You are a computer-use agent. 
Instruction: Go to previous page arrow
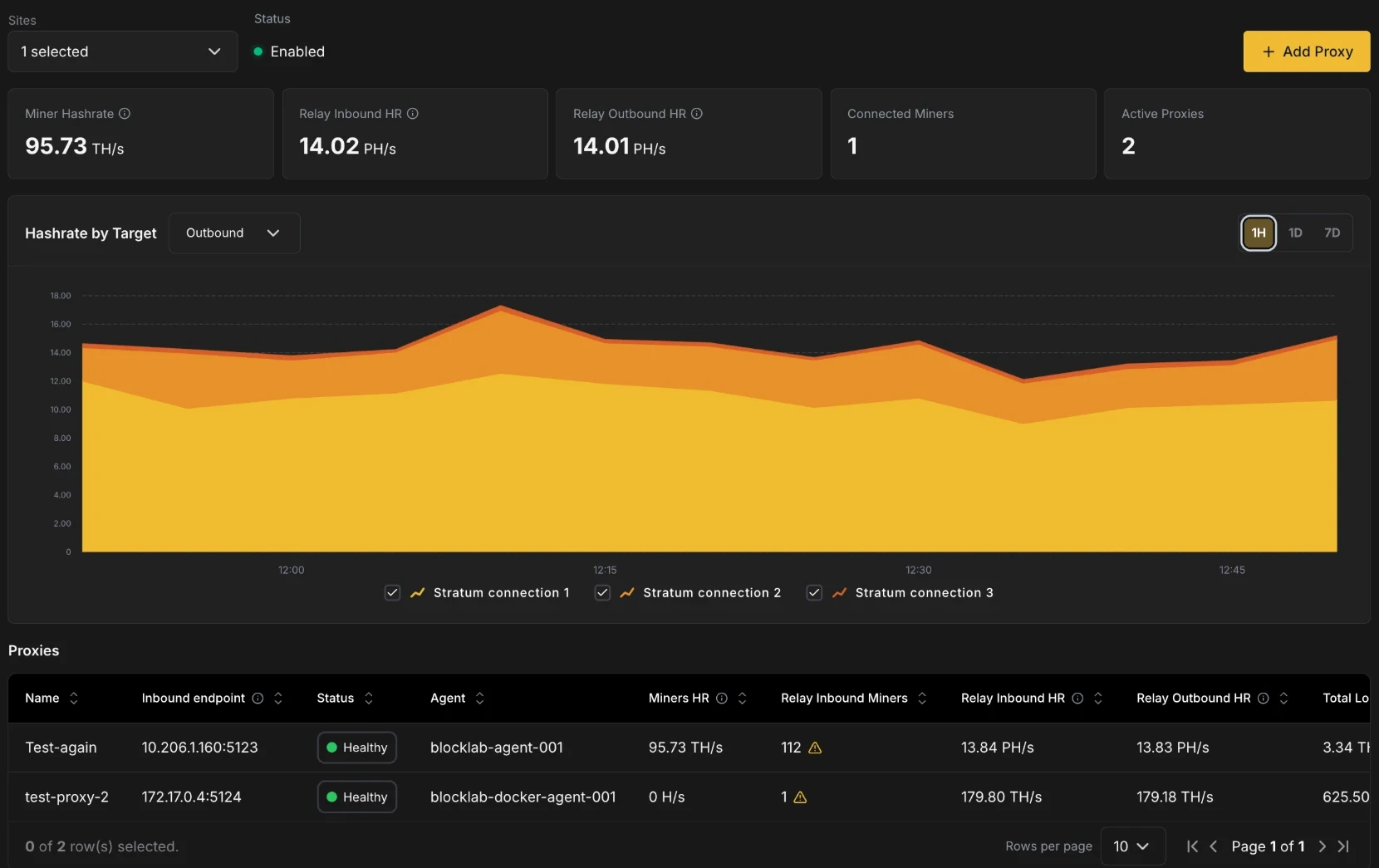click(x=1214, y=846)
